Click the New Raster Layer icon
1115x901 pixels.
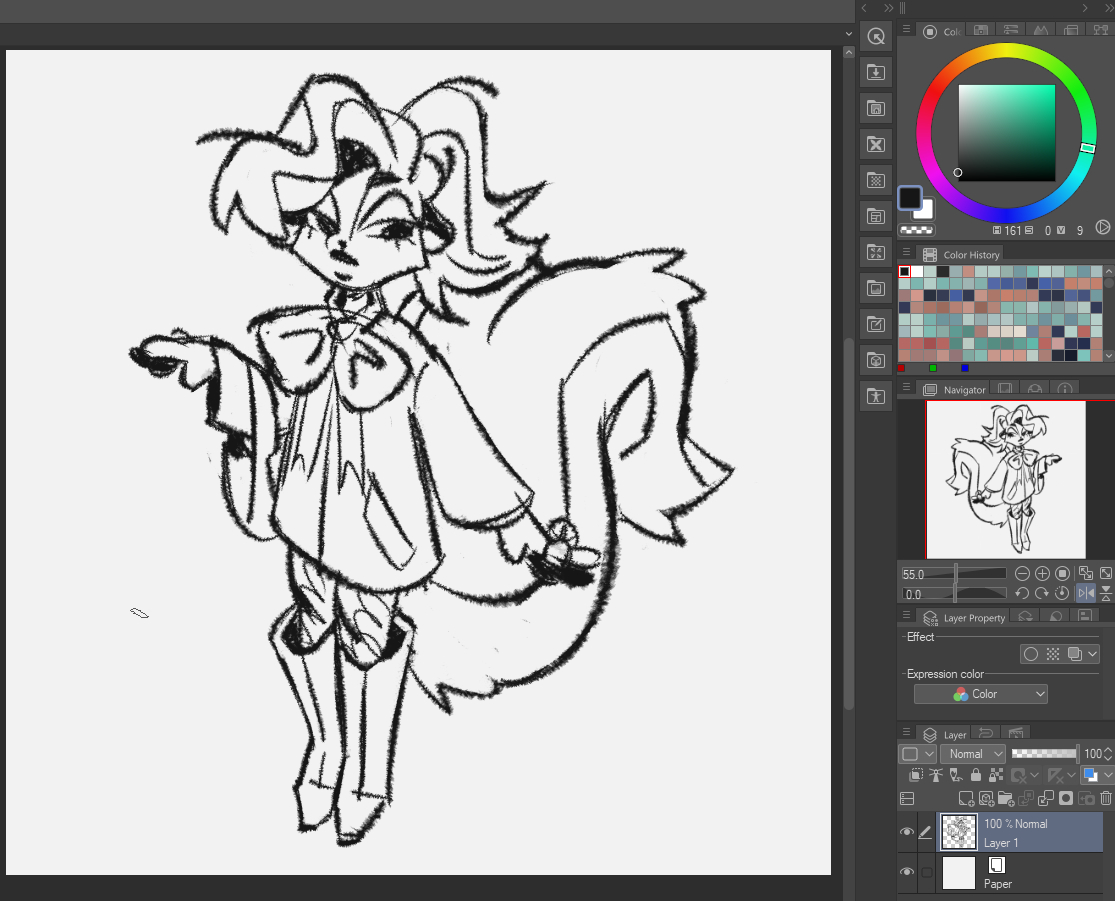tap(966, 798)
